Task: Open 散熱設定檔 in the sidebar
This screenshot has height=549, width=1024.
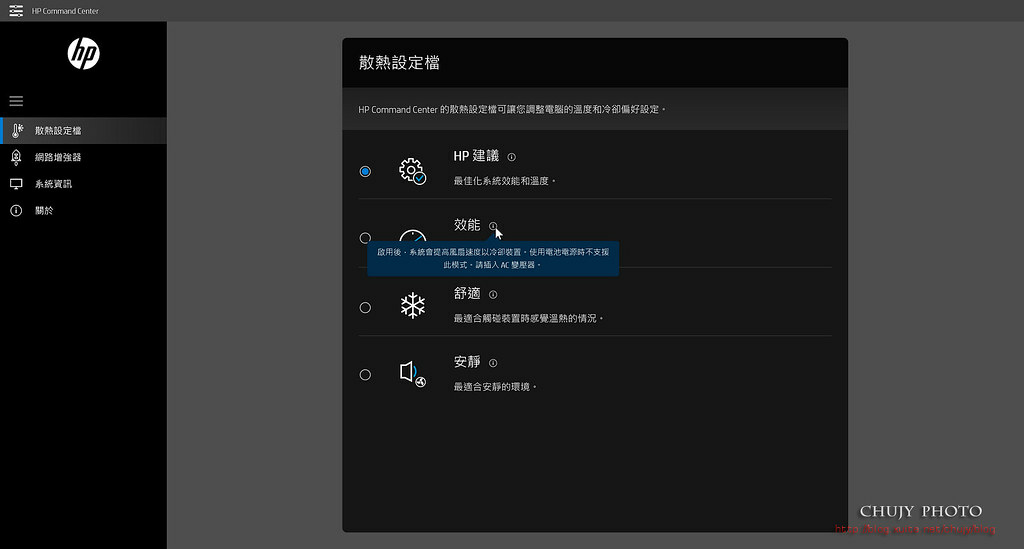Action: [84, 131]
